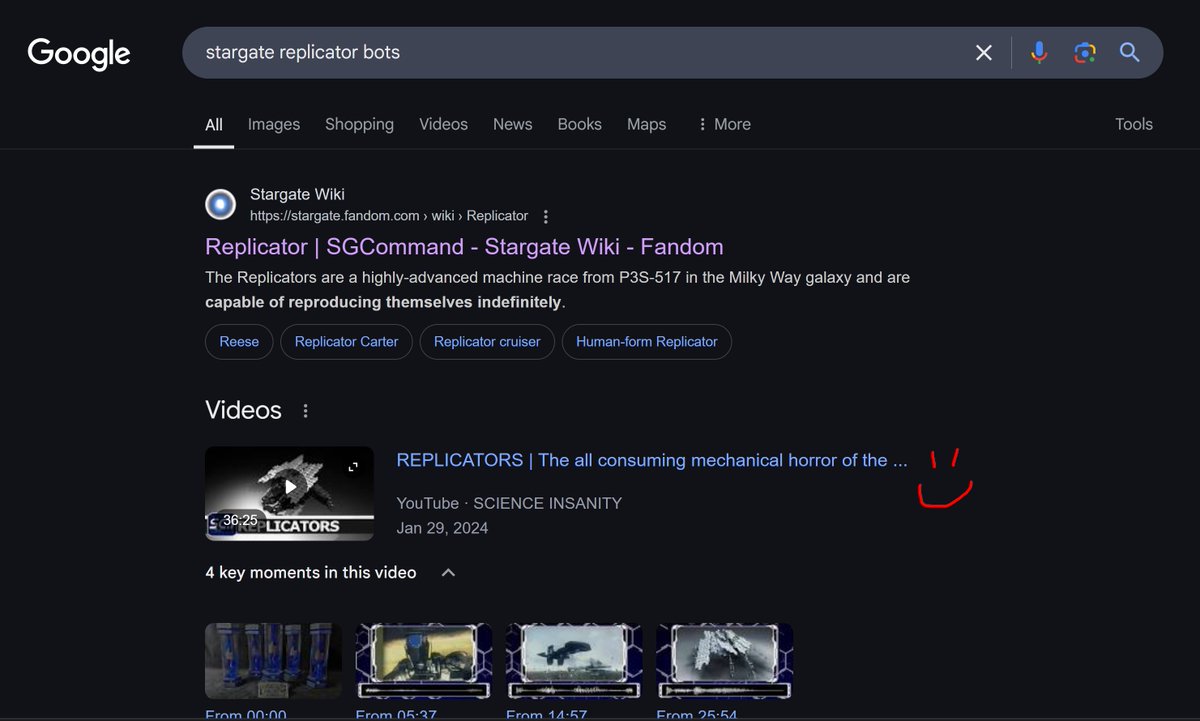Screen dimensions: 1200x721
Task: Open three-dot options for Stargate Wiki result
Action: 545,216
